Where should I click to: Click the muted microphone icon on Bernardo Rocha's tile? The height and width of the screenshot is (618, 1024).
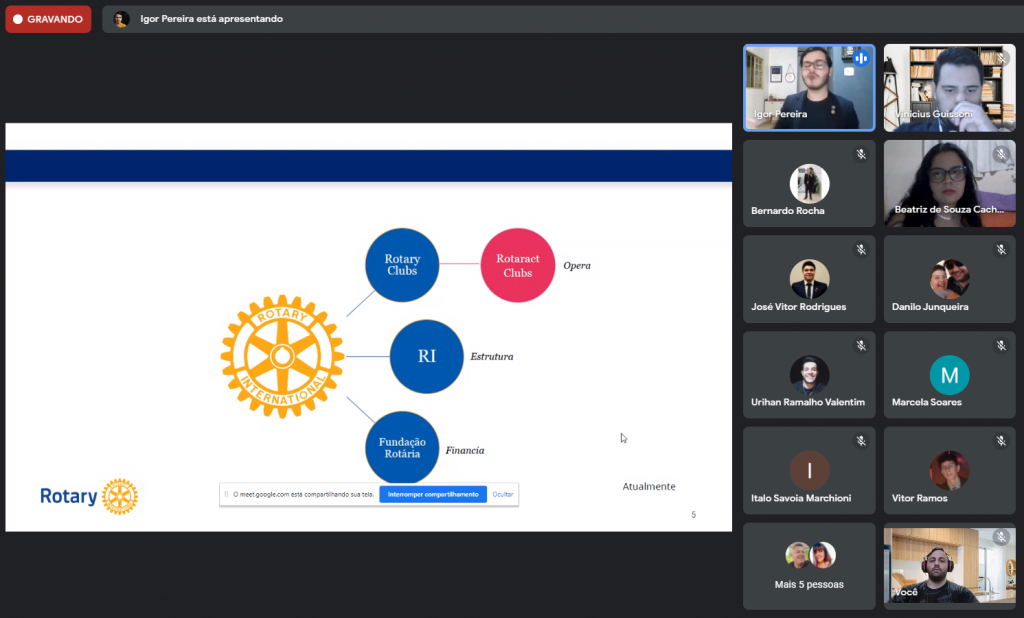click(860, 155)
